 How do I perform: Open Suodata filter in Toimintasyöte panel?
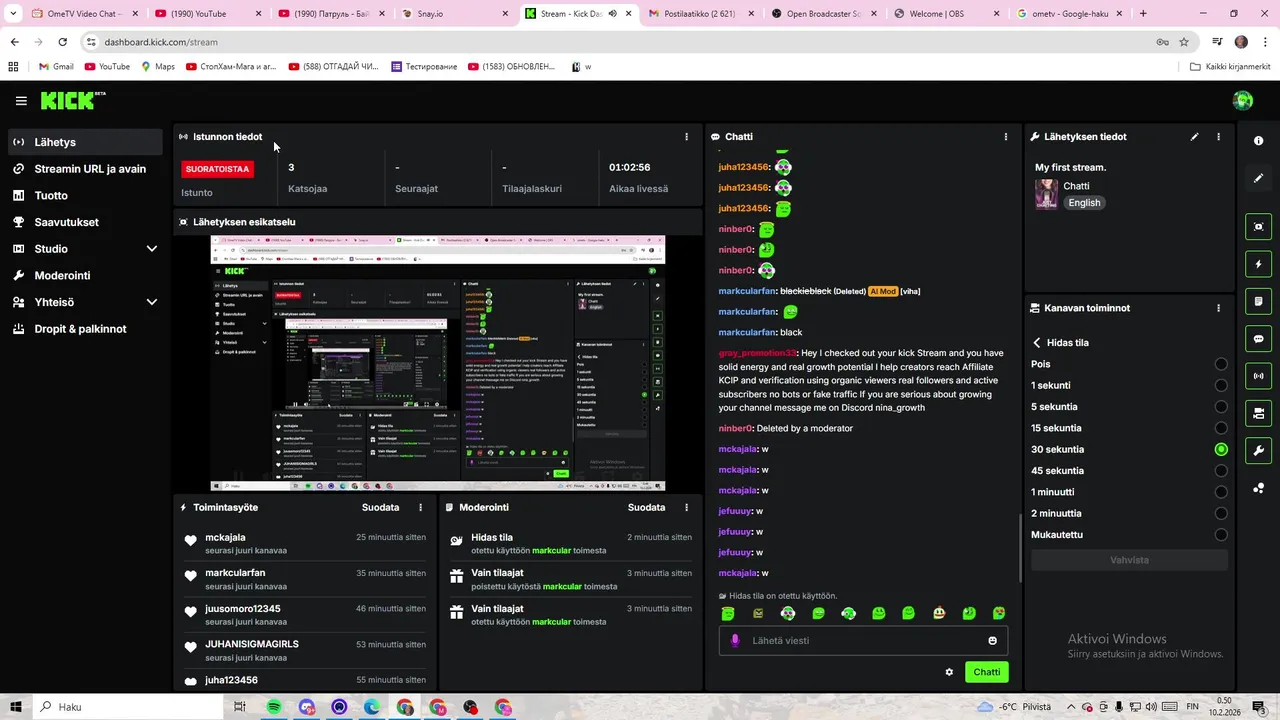380,507
